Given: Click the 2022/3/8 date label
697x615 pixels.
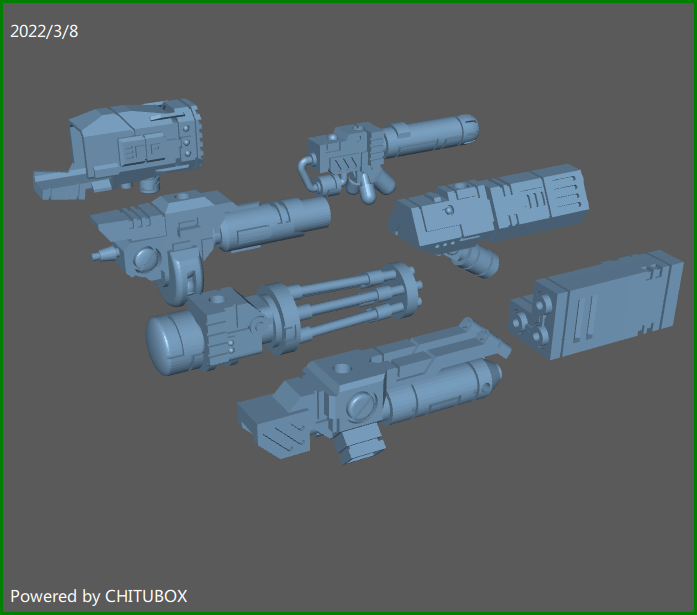Looking at the screenshot, I should (x=44, y=32).
